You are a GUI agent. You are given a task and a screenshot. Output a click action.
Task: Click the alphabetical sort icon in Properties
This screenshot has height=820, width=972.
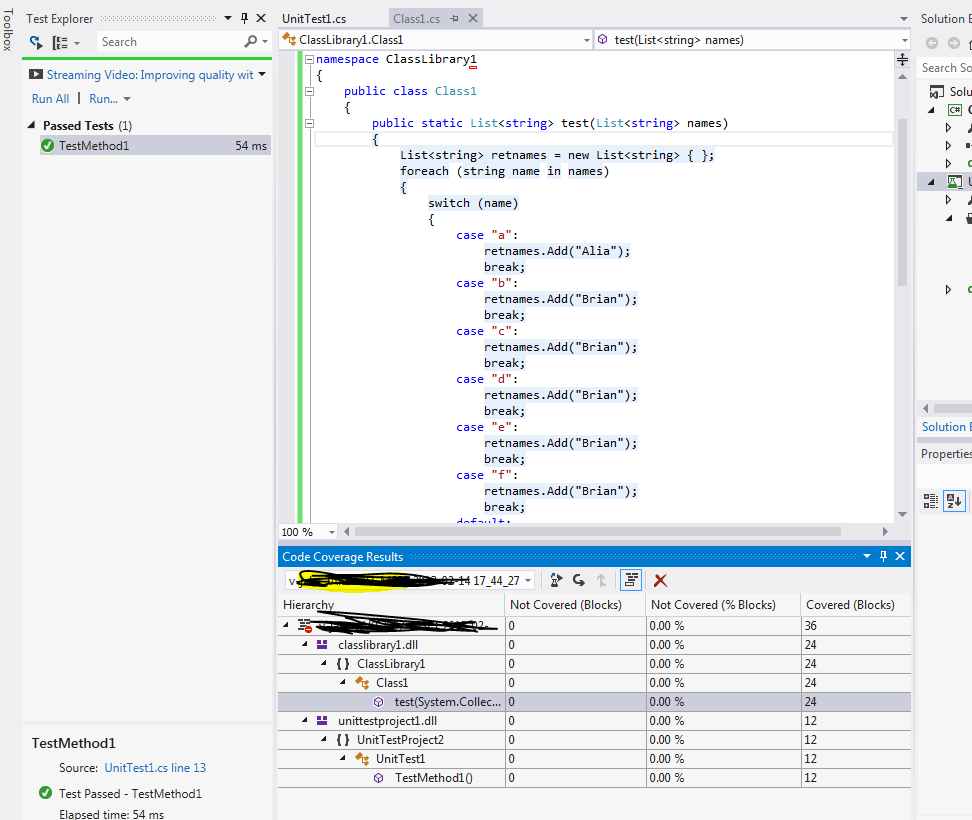(x=954, y=501)
